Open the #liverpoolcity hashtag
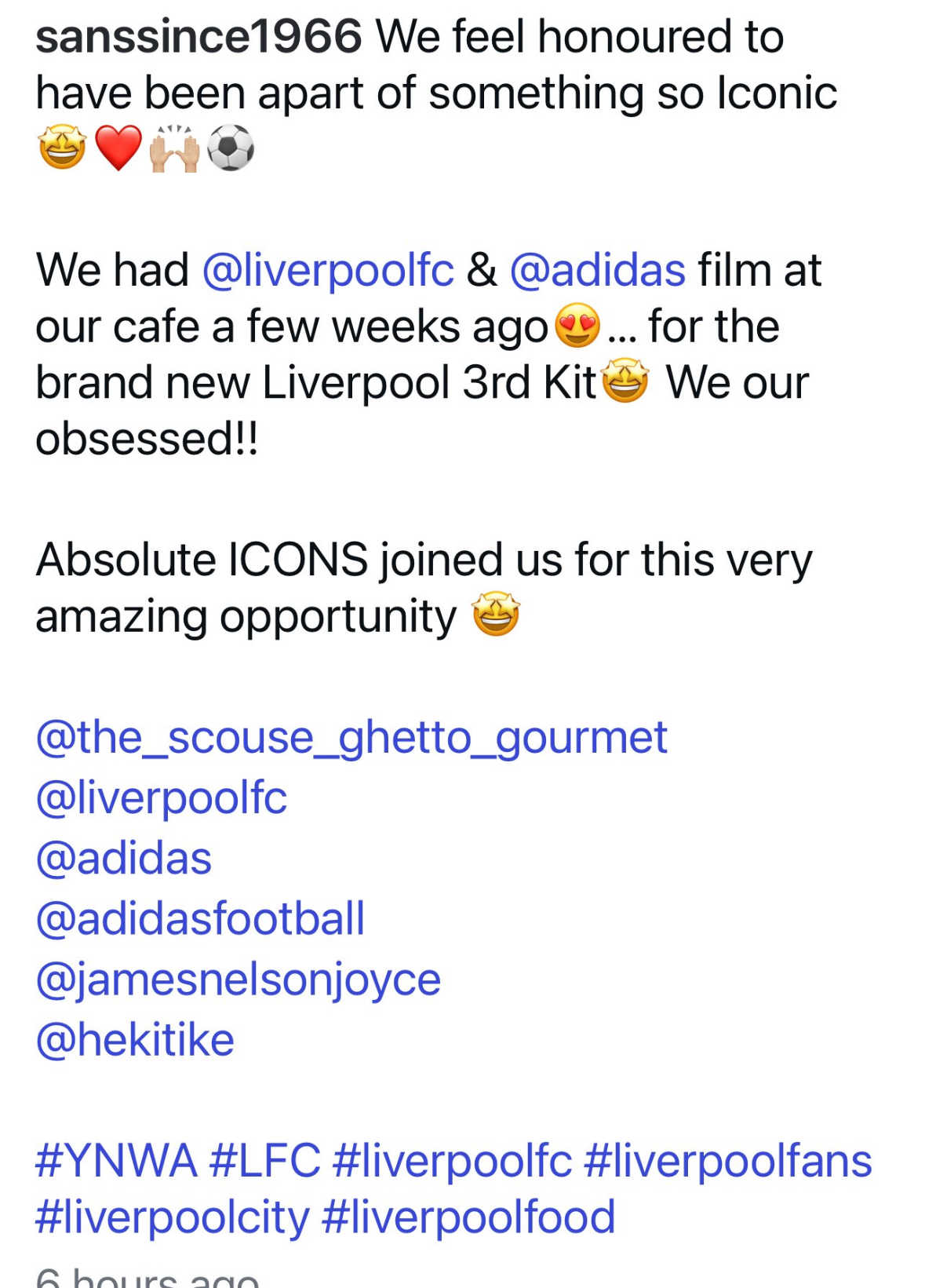The image size is (925, 1288). [173, 1218]
